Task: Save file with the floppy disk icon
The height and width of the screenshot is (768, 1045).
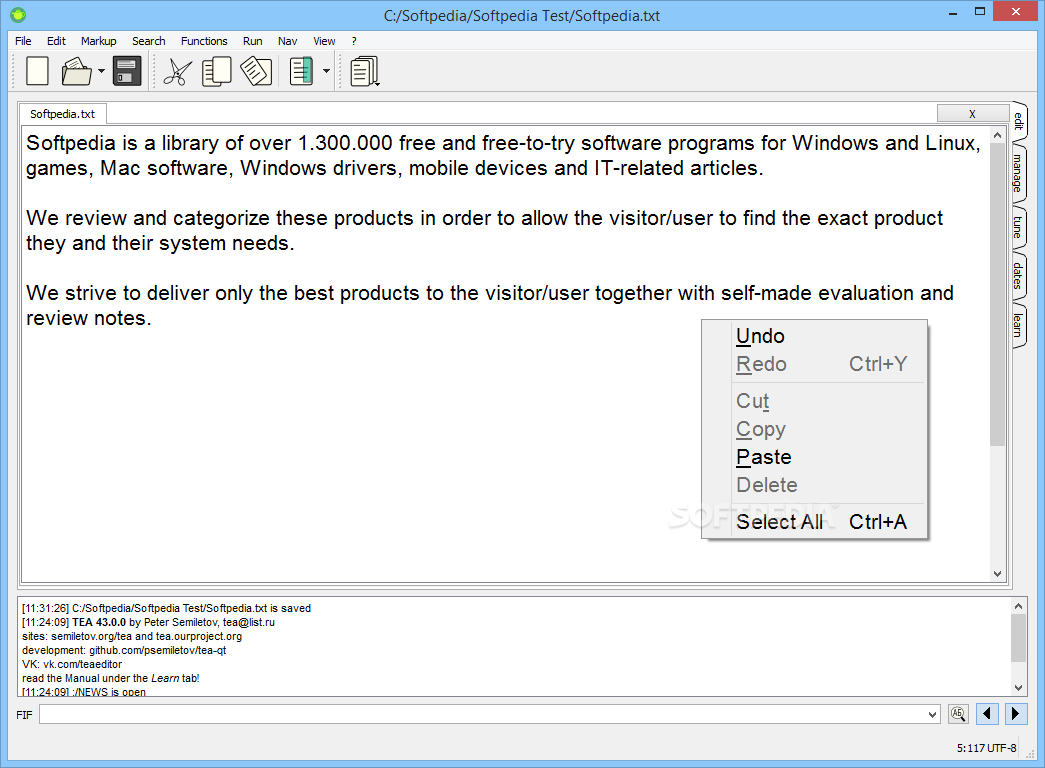Action: (127, 71)
